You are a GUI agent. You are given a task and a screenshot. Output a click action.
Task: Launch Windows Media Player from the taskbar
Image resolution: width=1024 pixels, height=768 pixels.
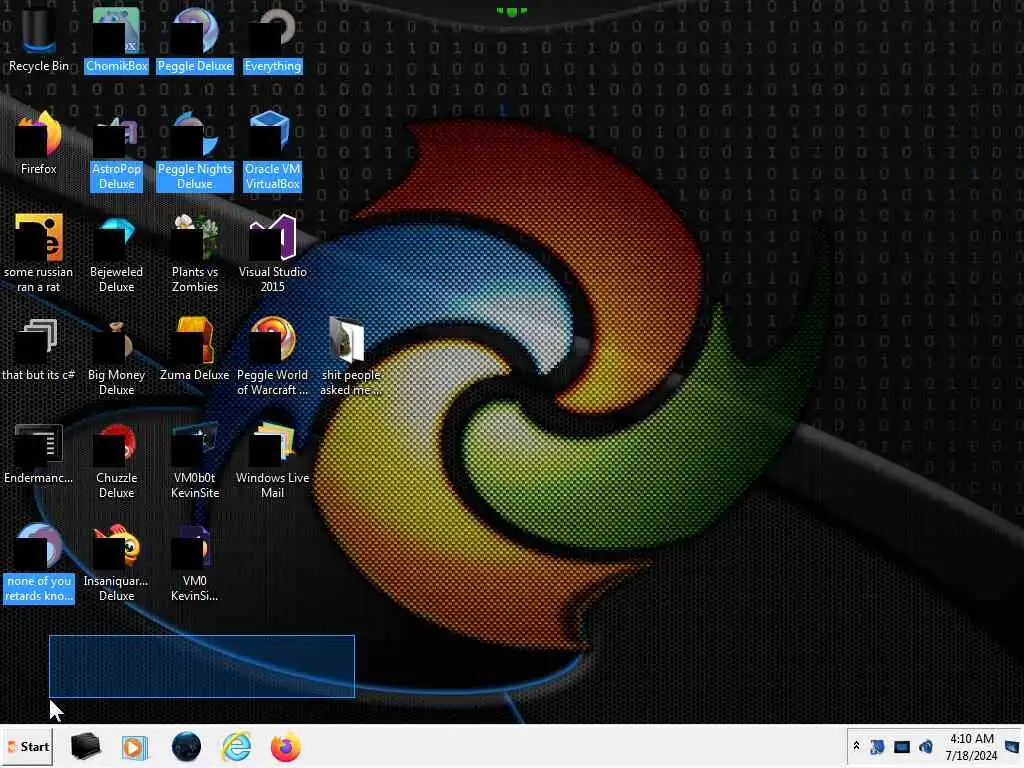click(135, 747)
